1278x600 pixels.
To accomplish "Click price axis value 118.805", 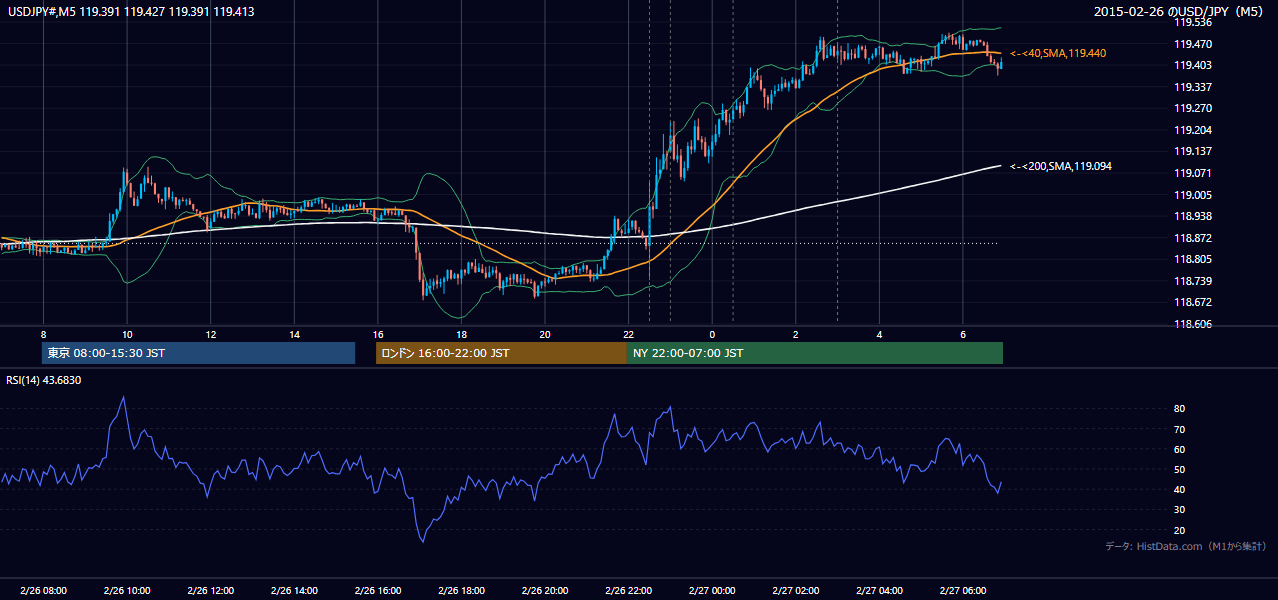I will (x=1192, y=259).
